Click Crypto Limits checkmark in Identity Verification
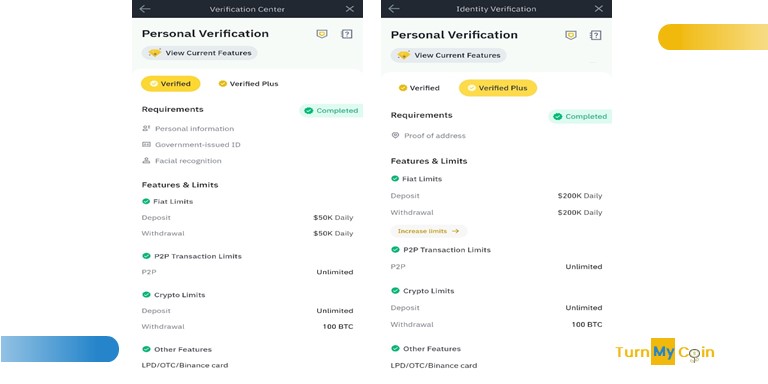The image size is (768, 384). 395,290
